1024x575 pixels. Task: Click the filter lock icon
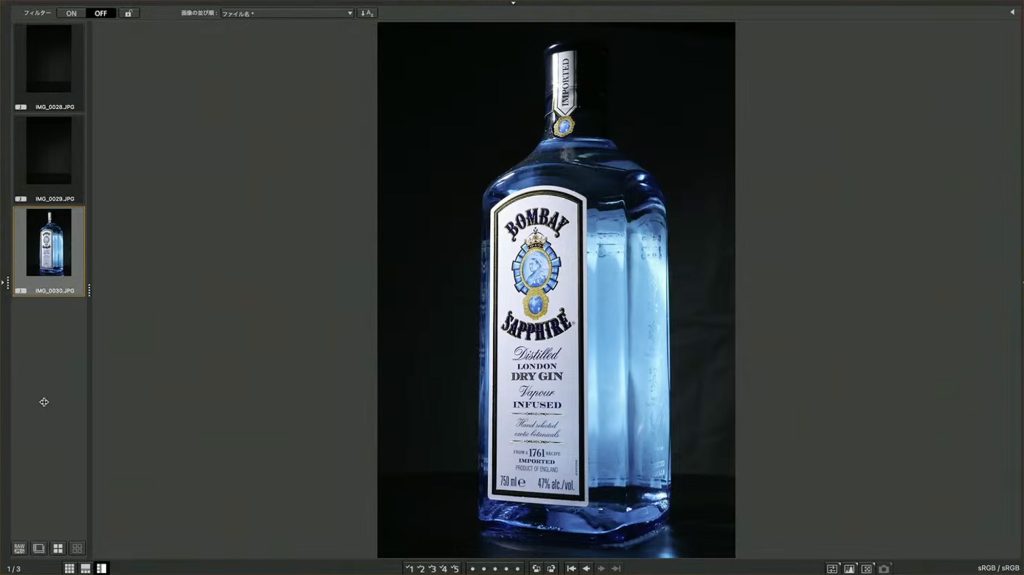[129, 13]
